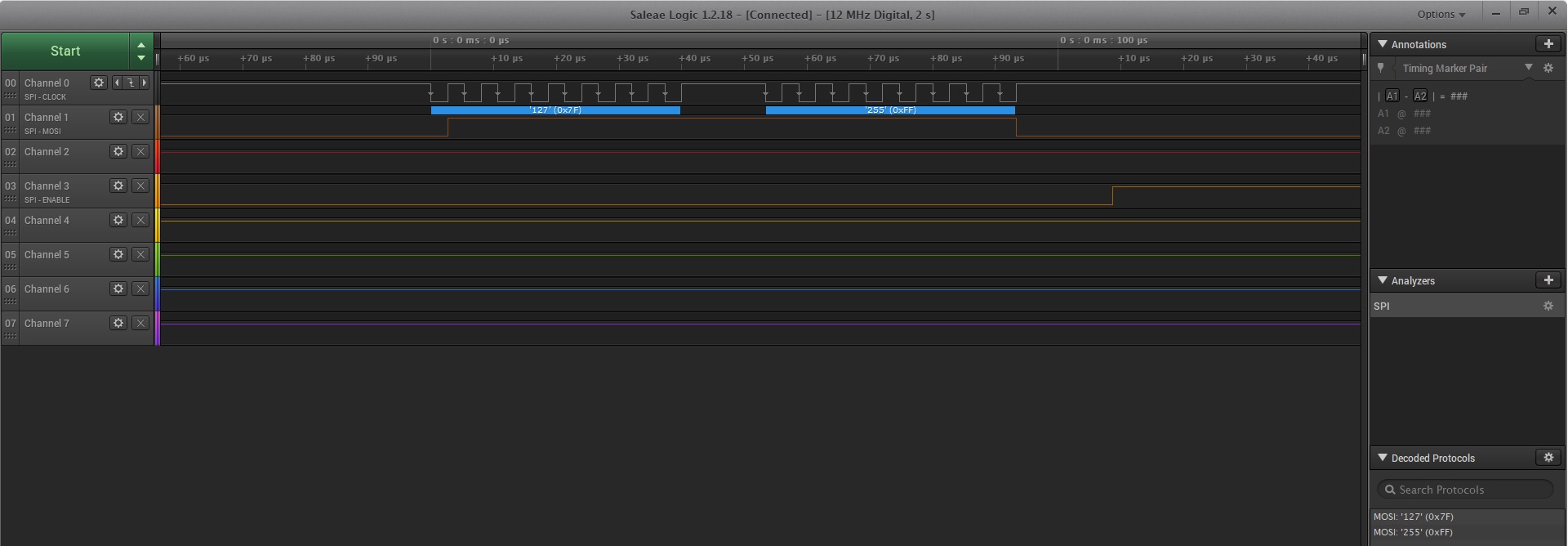Open Channel 1 settings gear icon
The image size is (1568, 546).
[x=118, y=117]
